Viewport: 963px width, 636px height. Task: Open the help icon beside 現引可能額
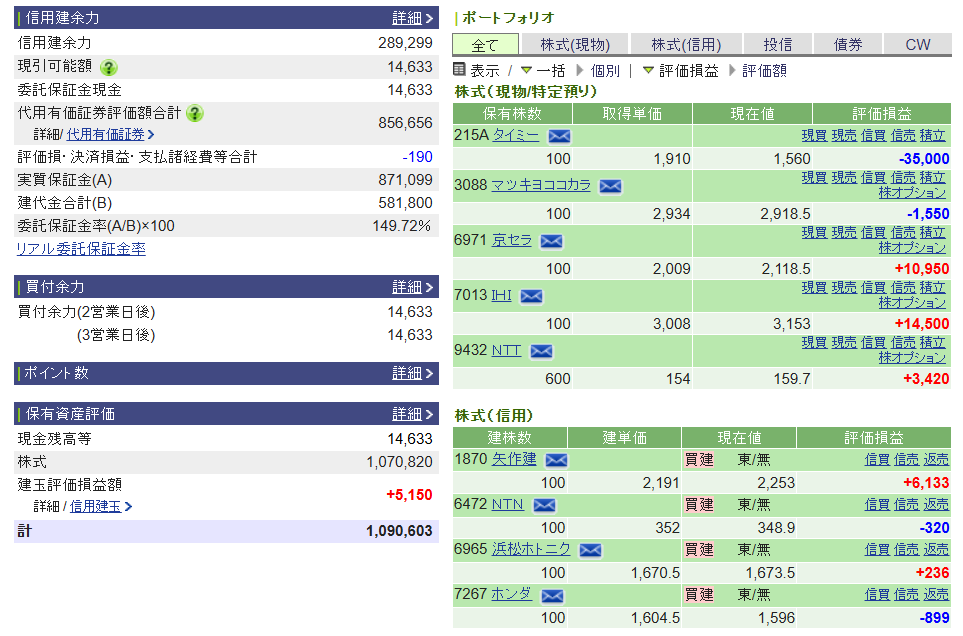[x=108, y=67]
